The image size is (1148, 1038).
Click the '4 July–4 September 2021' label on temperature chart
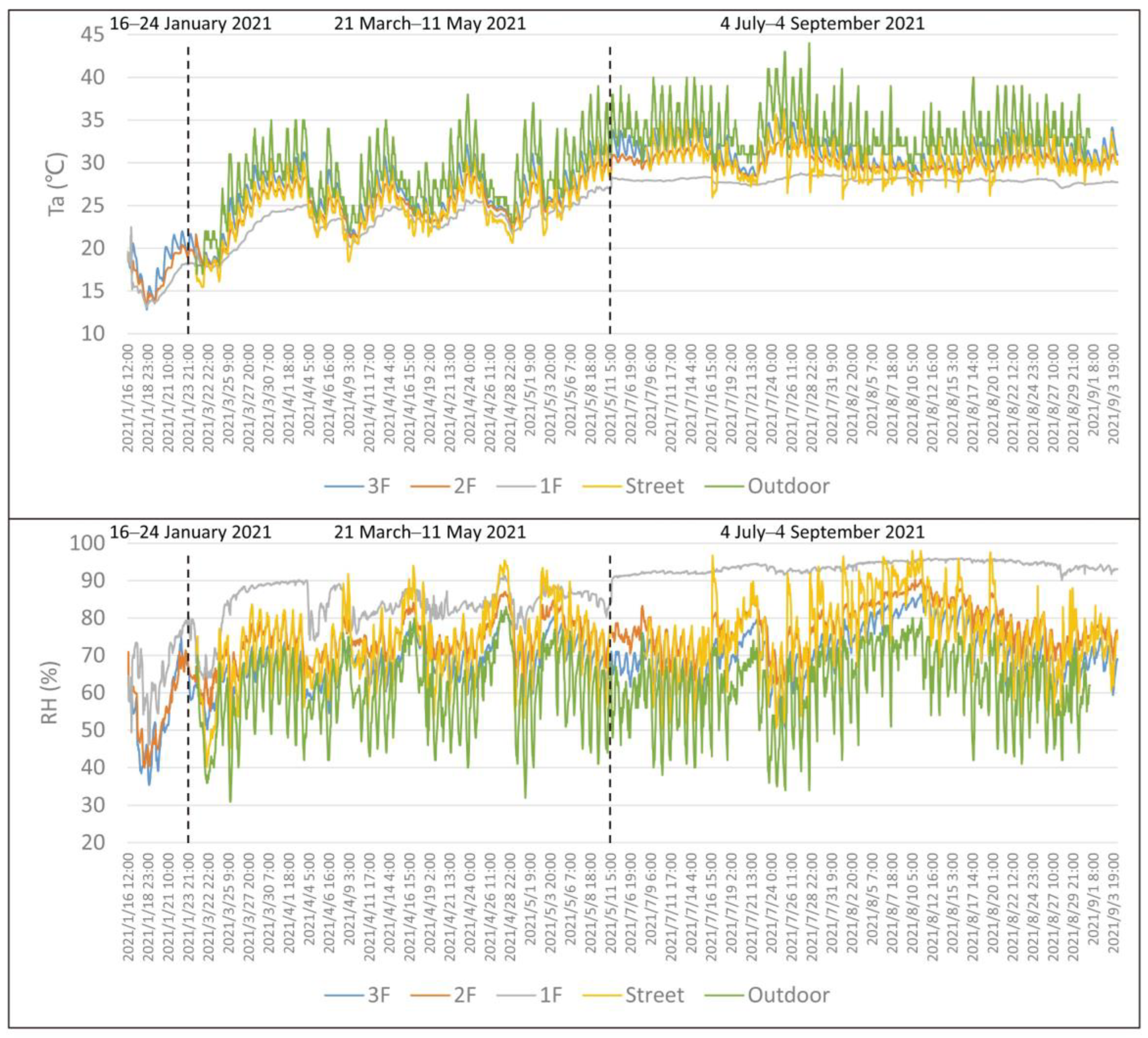[822, 23]
